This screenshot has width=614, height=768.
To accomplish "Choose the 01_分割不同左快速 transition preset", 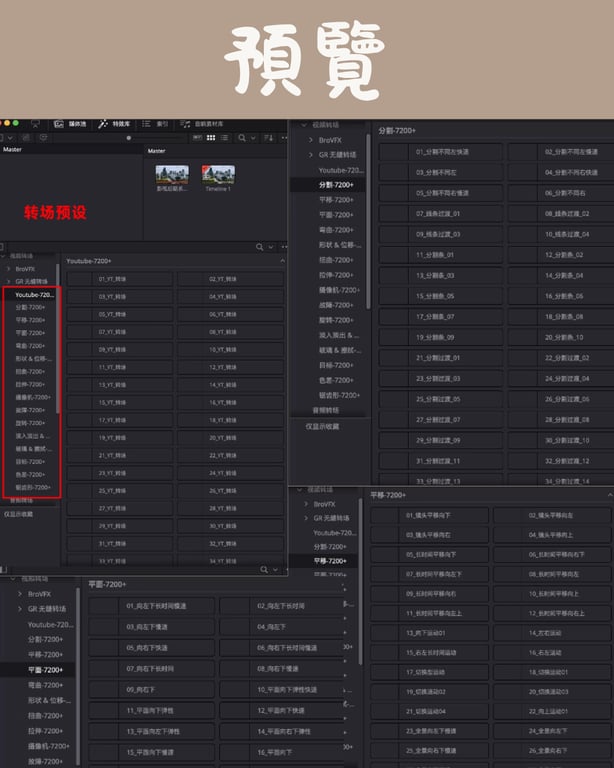I will point(441,152).
